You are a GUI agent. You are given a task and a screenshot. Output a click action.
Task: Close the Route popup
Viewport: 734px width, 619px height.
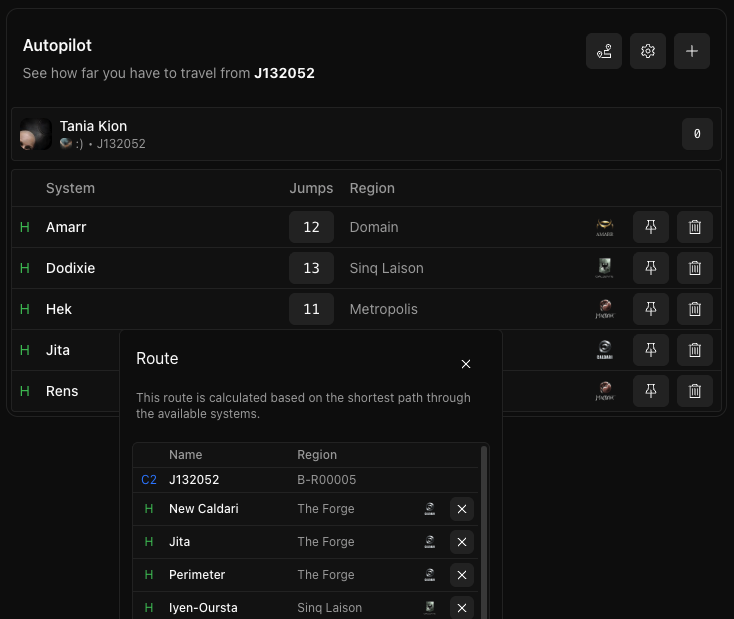point(466,364)
